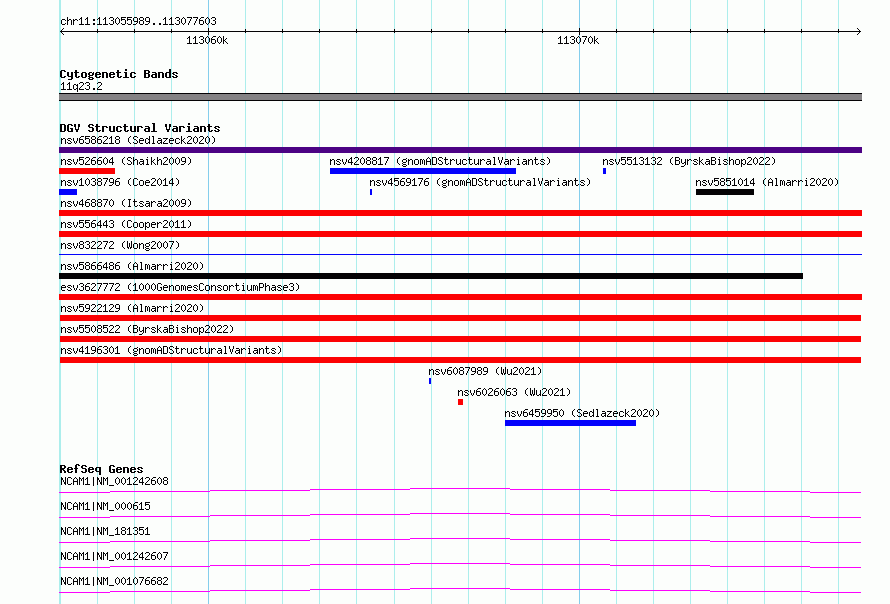
Task: Click the NCAM1|NM_001076682 transcript label
Action: 114,581
